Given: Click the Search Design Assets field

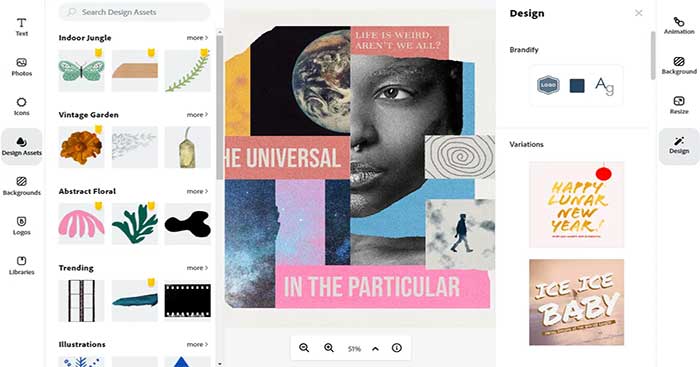Looking at the screenshot, I should (x=134, y=12).
